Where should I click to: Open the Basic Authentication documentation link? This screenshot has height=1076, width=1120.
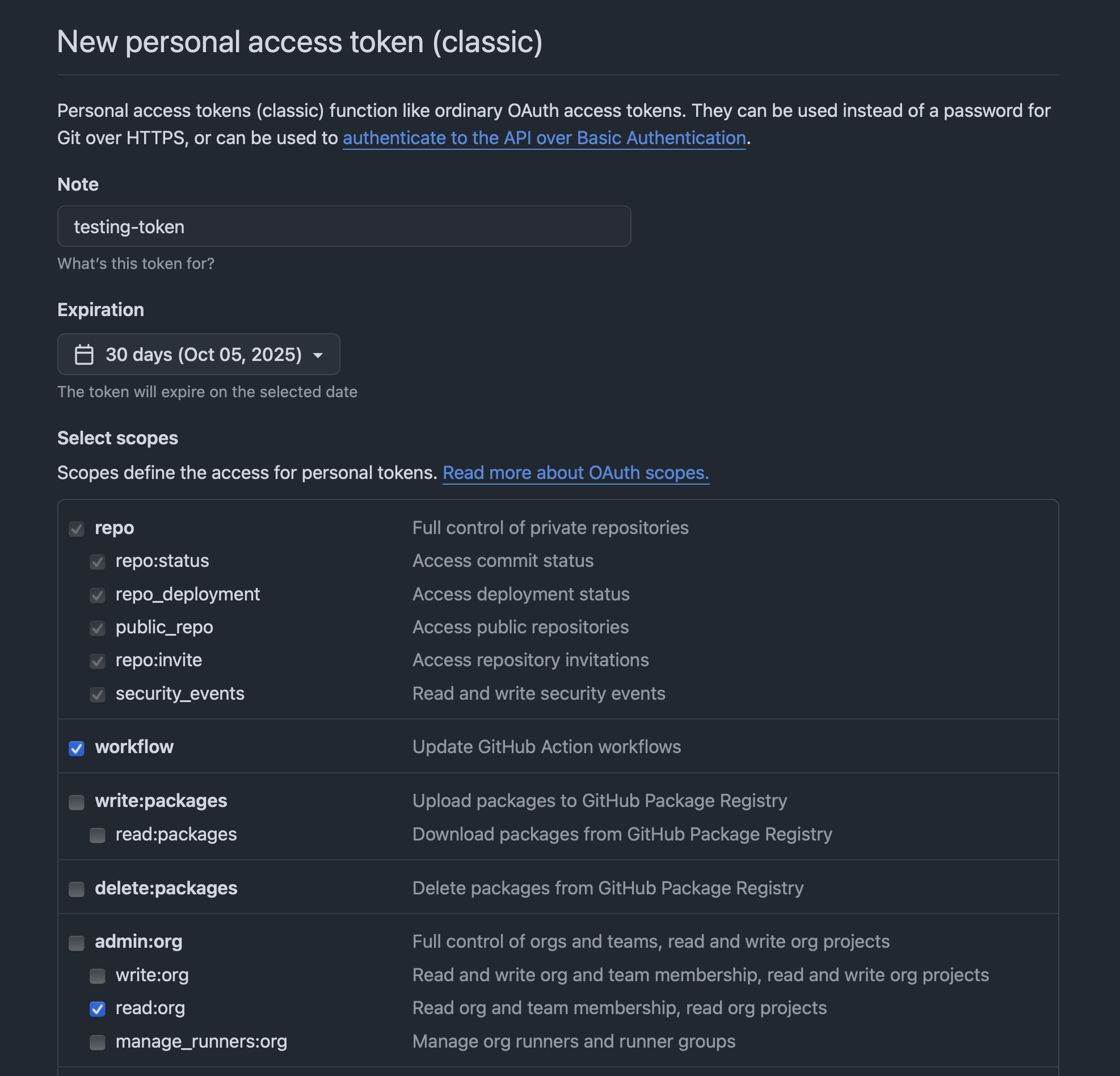coord(544,138)
